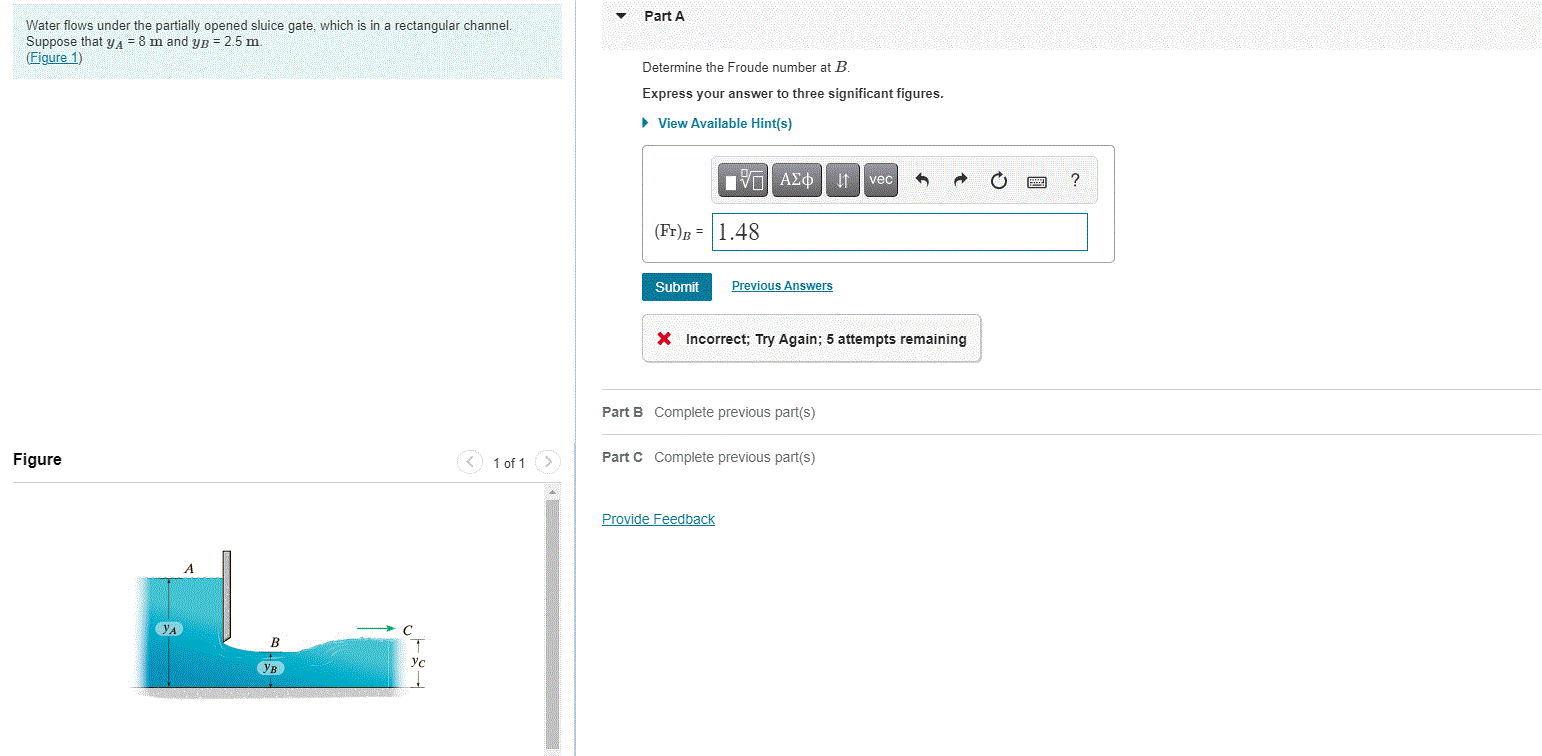Open the Figure 1 link
This screenshot has height=756, width=1542.
pyautogui.click(x=54, y=57)
